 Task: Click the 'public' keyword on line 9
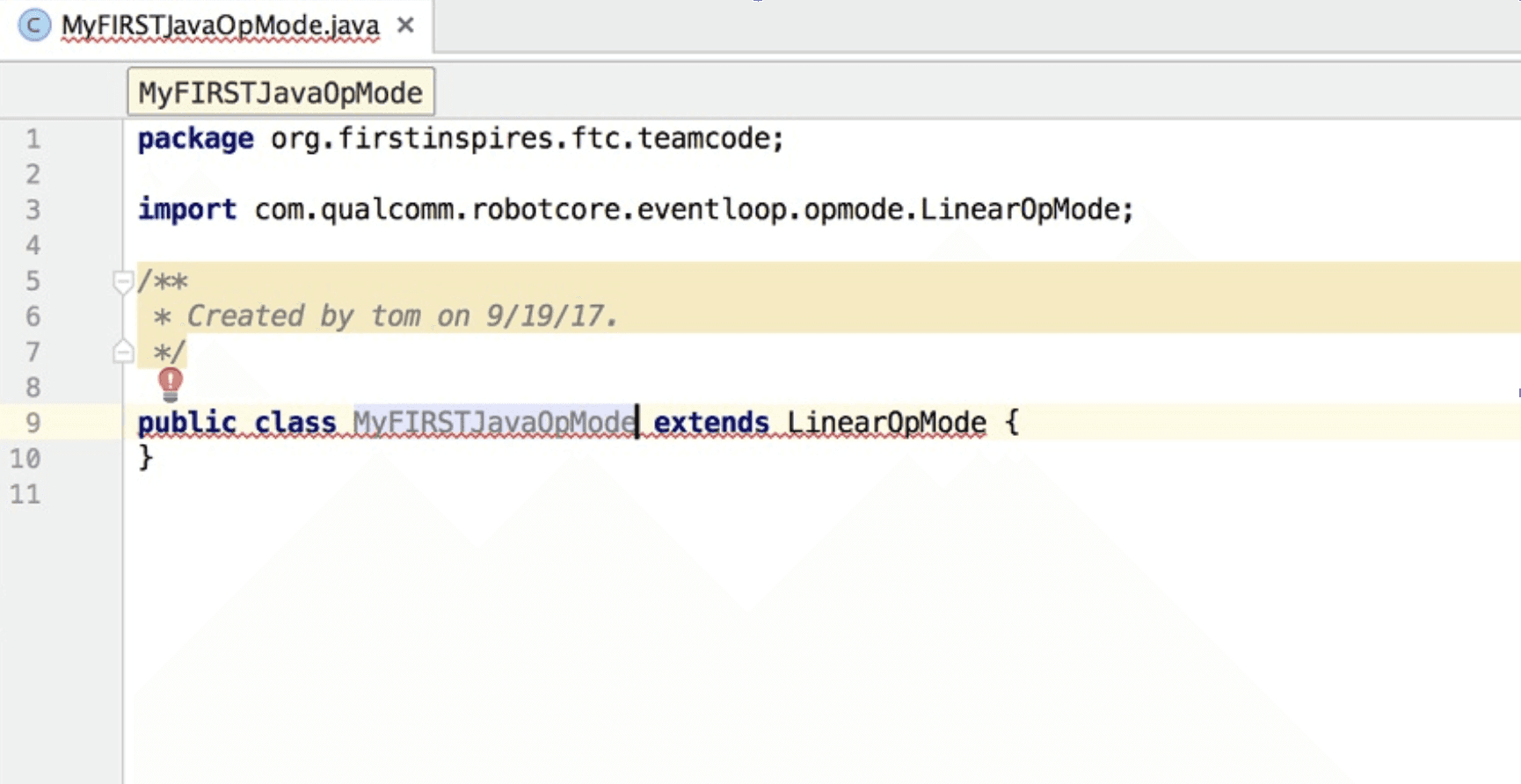click(x=186, y=423)
